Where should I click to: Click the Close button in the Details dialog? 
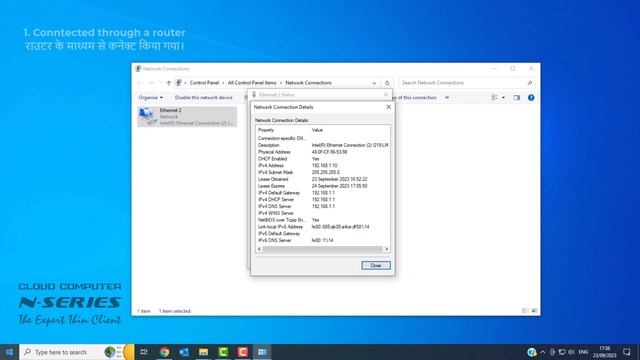(376, 265)
